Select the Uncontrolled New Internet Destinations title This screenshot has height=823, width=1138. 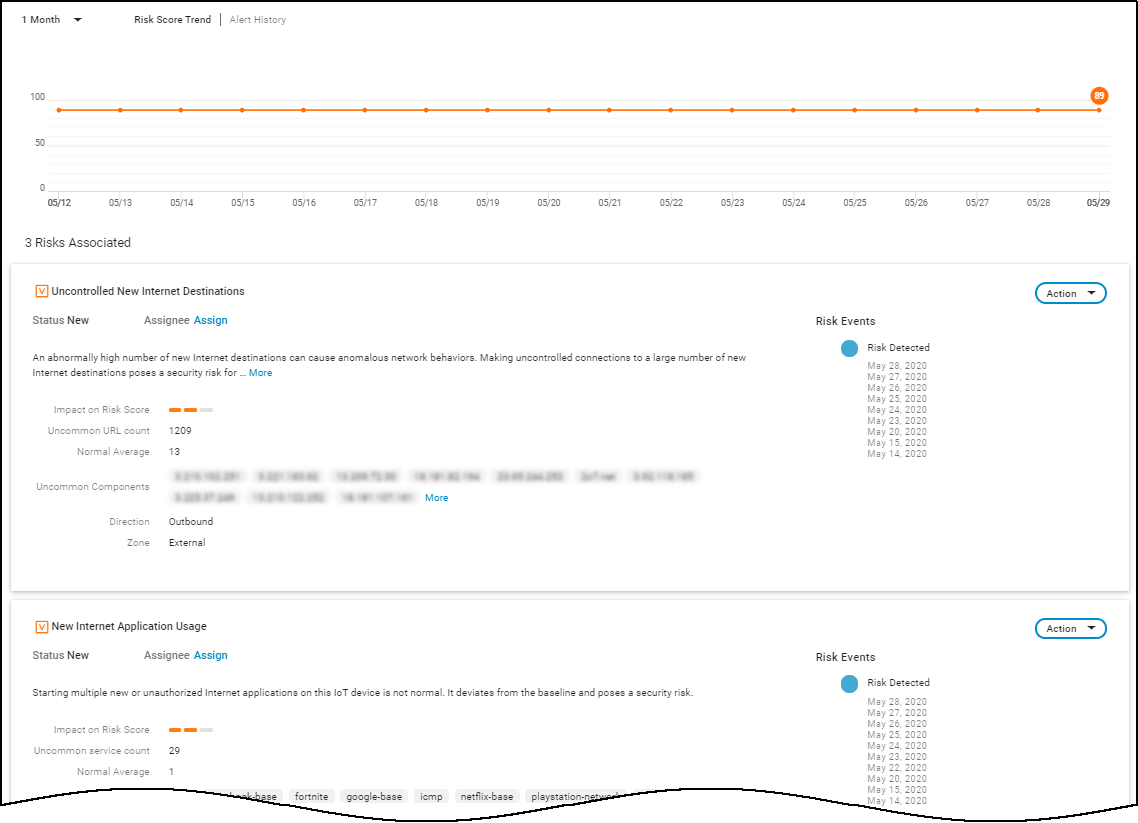148,291
